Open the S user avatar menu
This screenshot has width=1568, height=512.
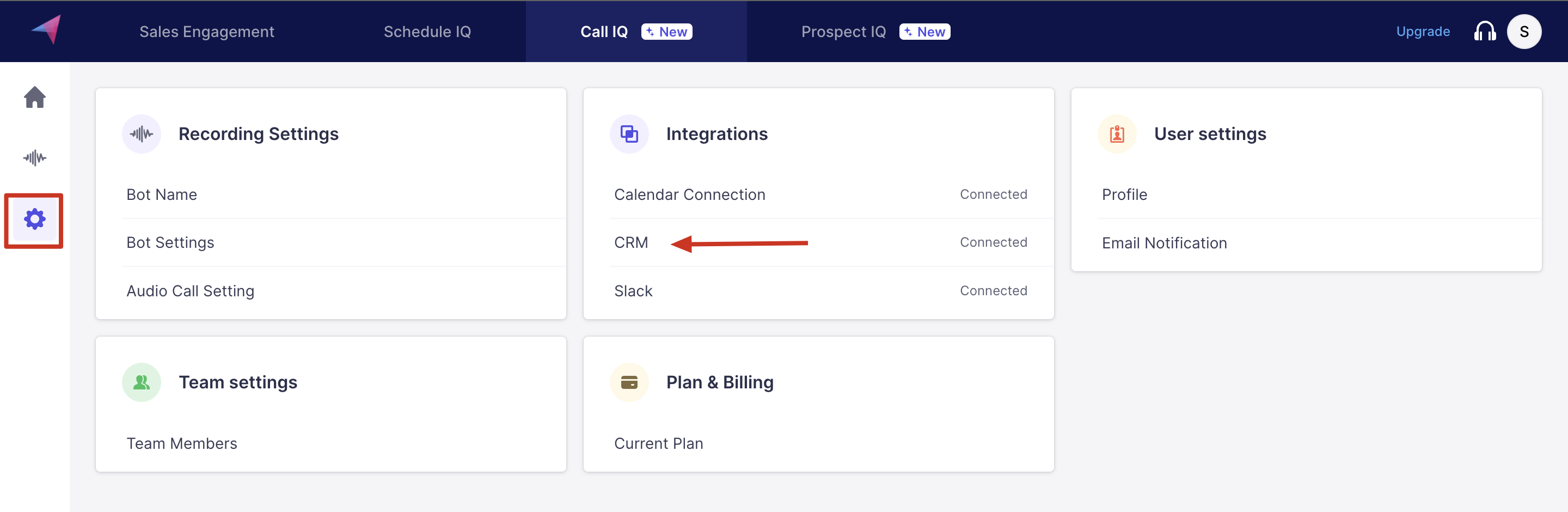(1523, 32)
